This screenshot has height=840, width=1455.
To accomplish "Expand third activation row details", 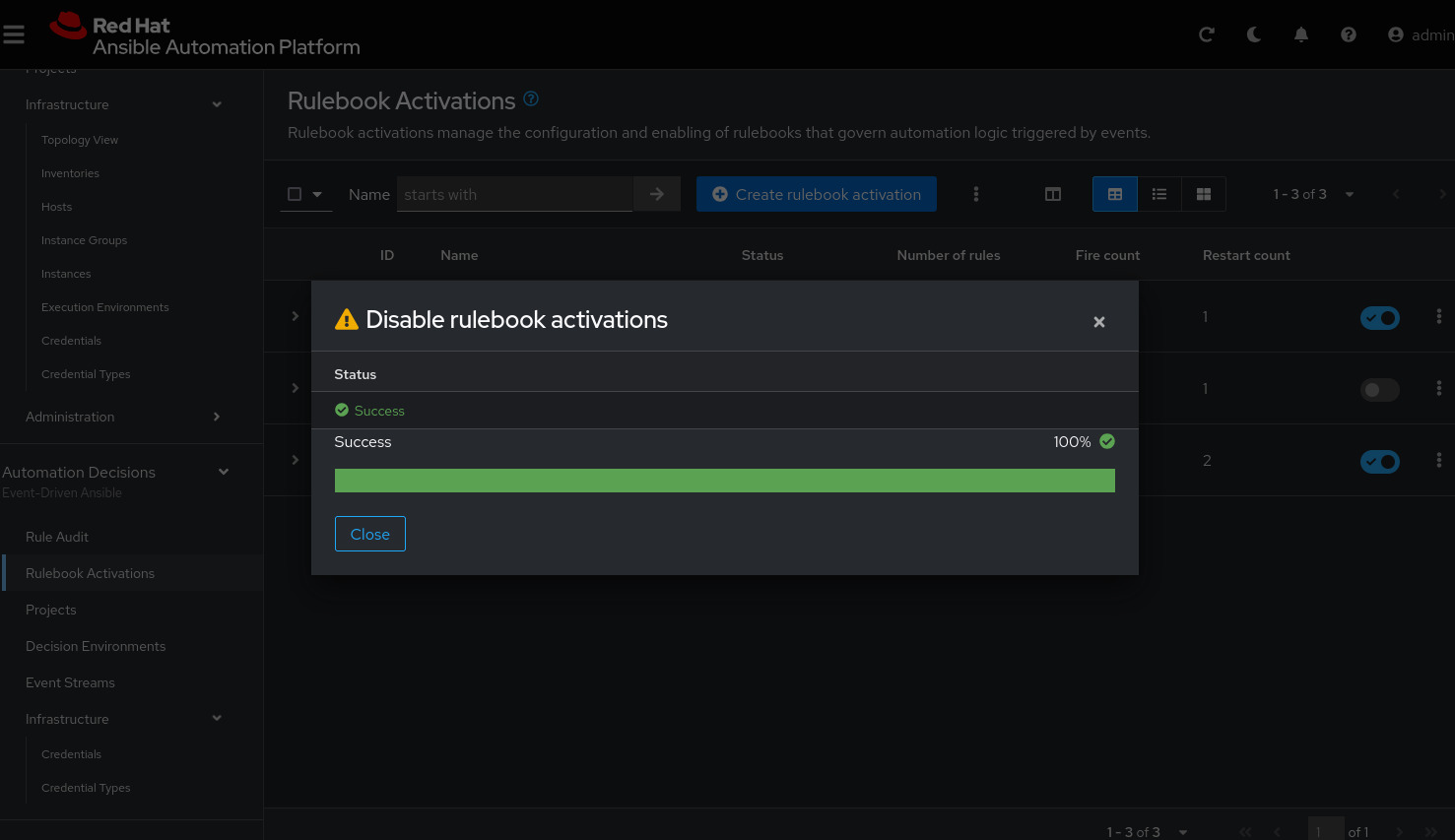I will pos(296,460).
